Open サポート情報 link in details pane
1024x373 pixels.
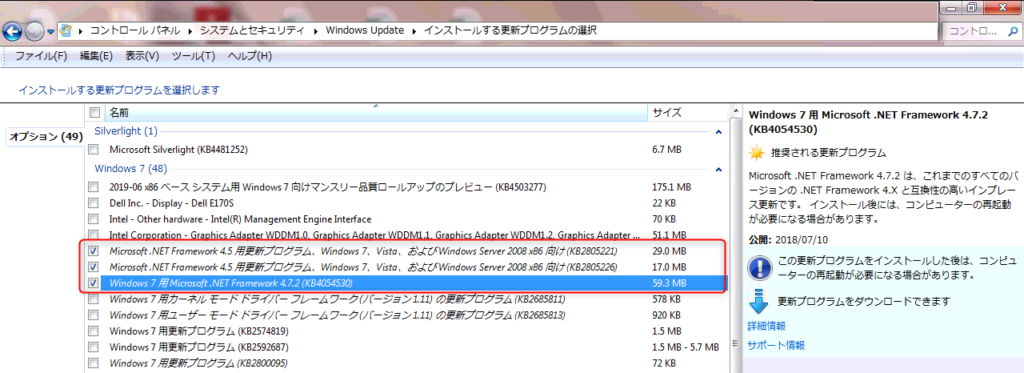[x=776, y=345]
